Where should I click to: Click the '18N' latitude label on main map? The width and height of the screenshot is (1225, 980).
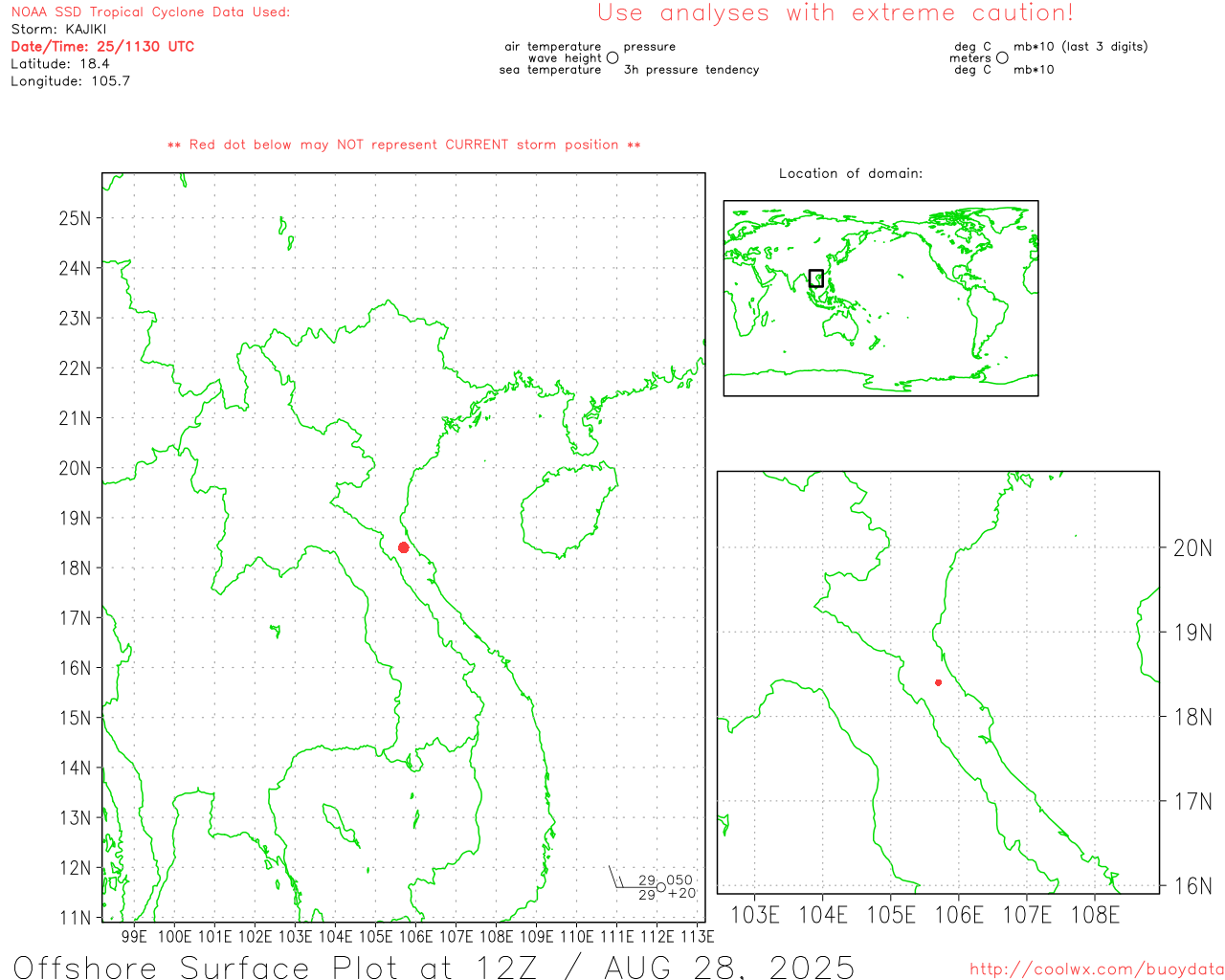(x=75, y=568)
